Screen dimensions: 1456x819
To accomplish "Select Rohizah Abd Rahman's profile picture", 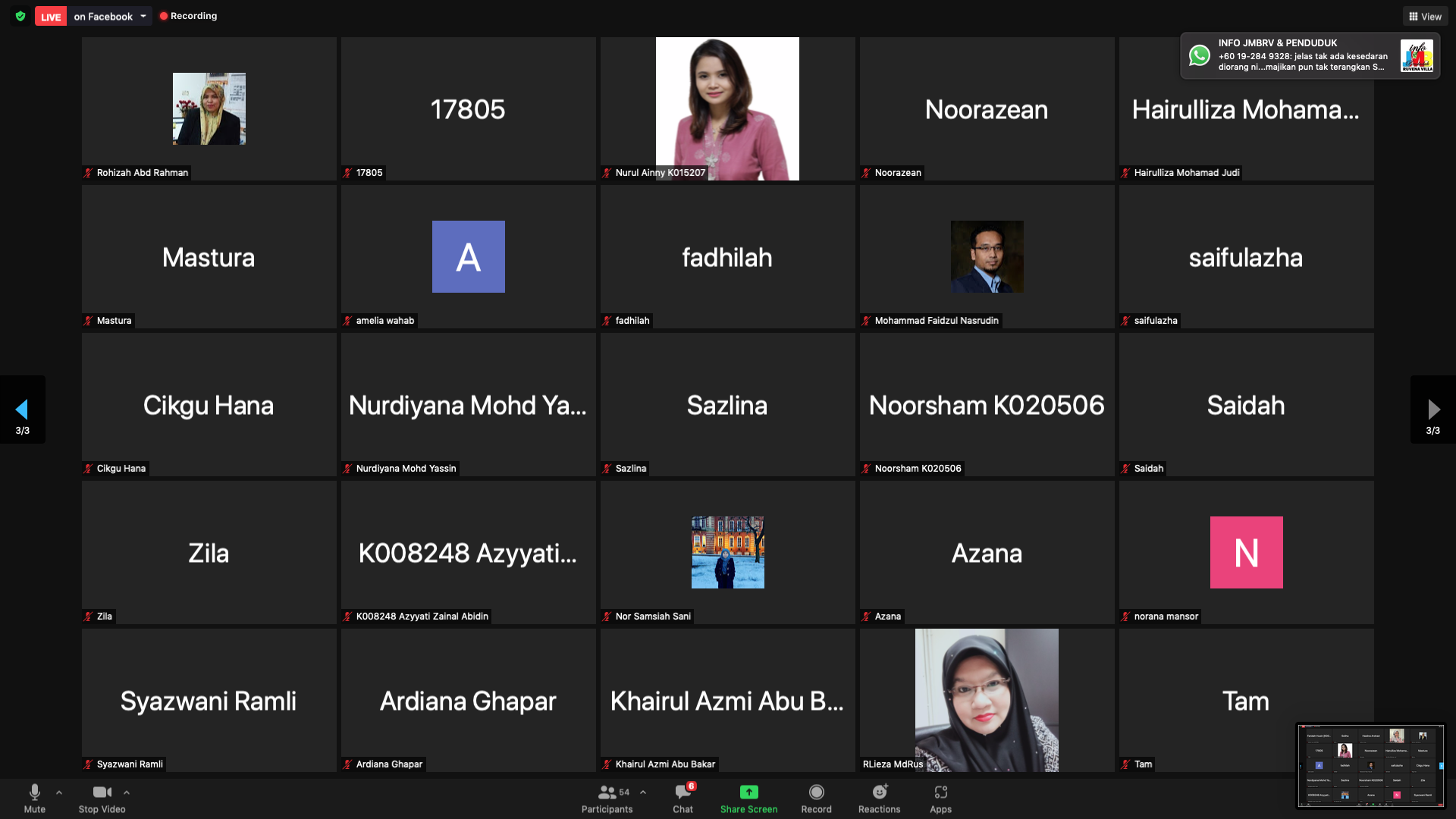I will [209, 108].
